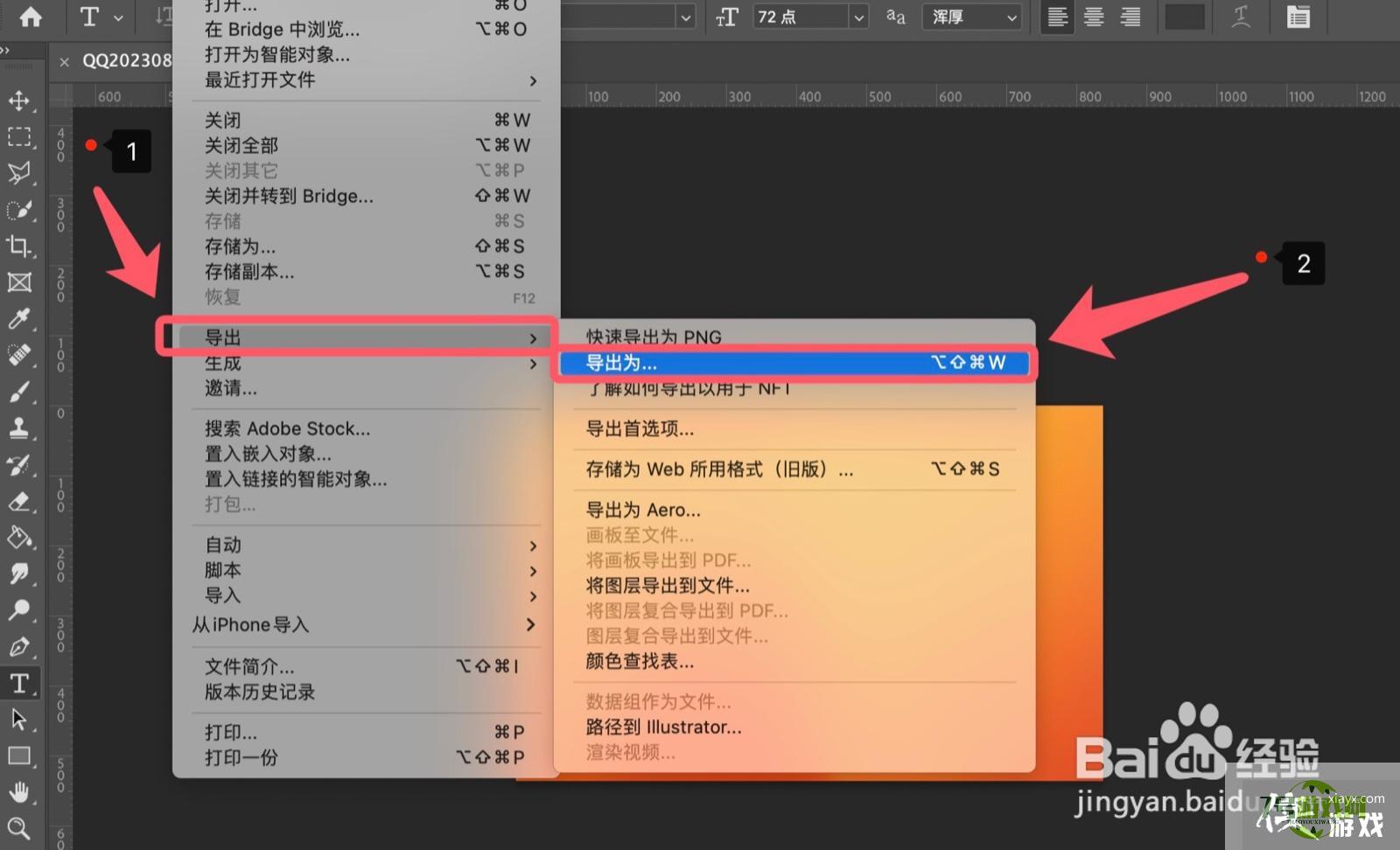Screen dimensions: 1400x850
Task: Expand the 最近打开文件 submenu
Action: click(x=367, y=80)
